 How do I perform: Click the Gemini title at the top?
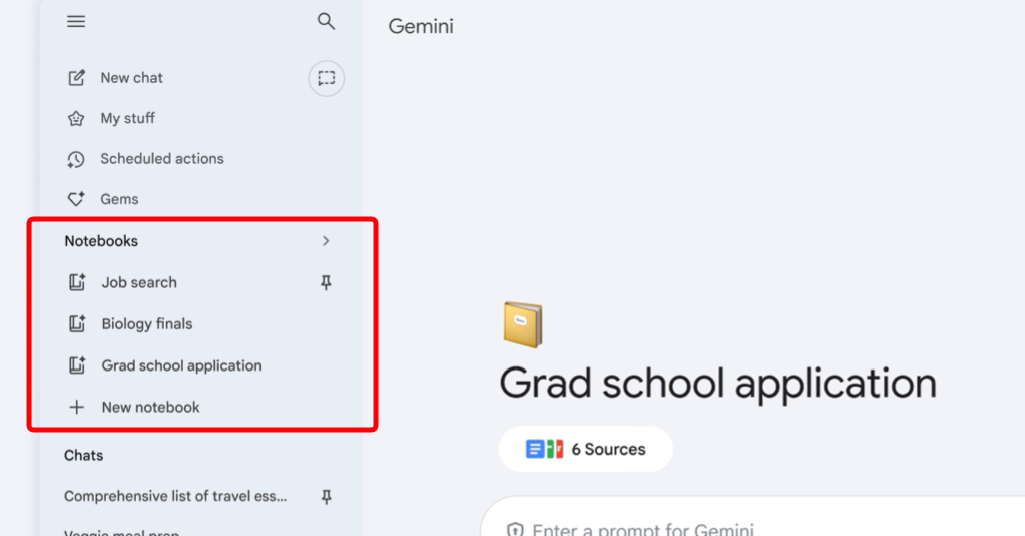point(421,26)
